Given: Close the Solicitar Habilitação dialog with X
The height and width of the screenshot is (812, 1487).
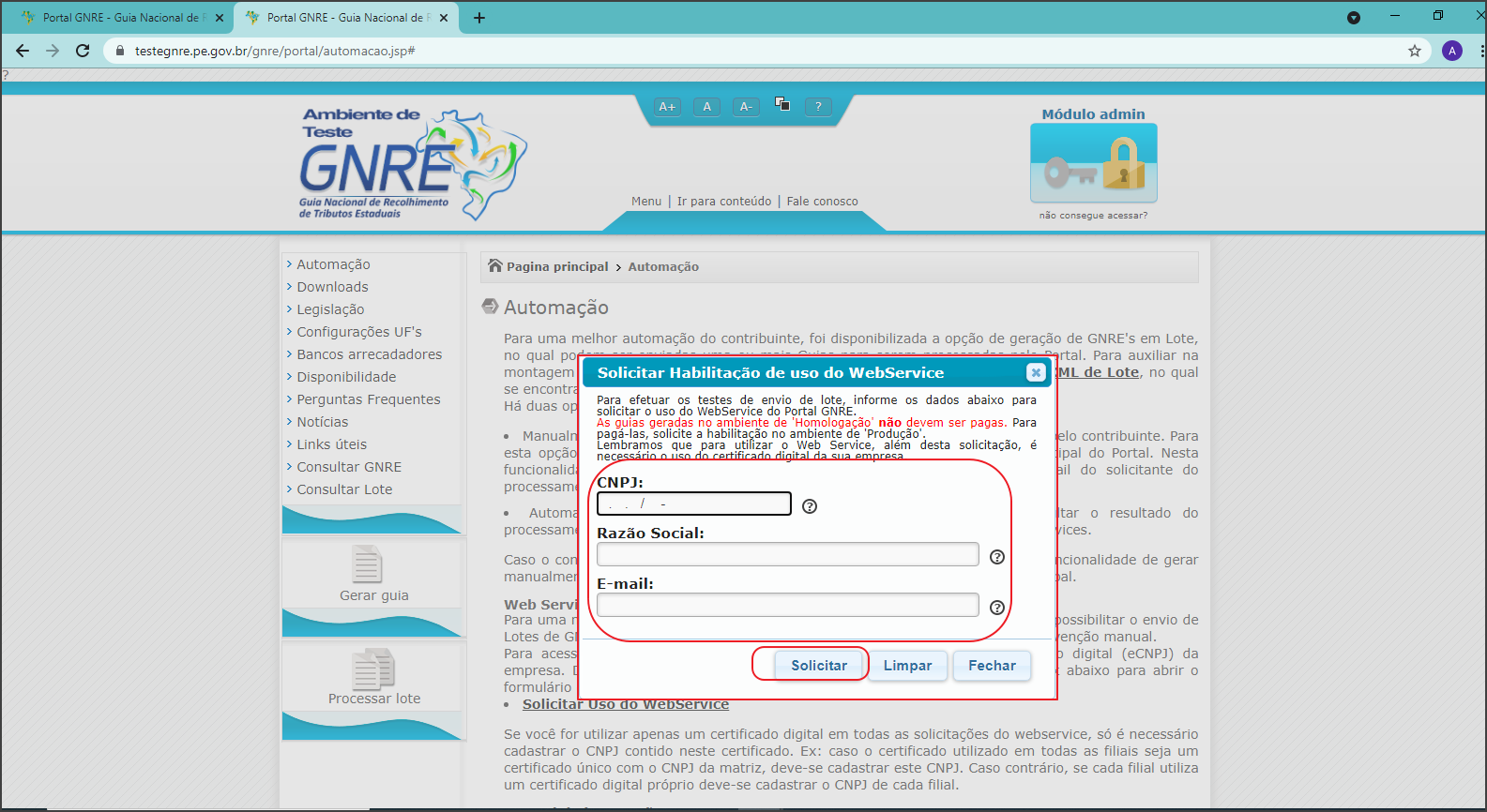Looking at the screenshot, I should pos(1036,372).
